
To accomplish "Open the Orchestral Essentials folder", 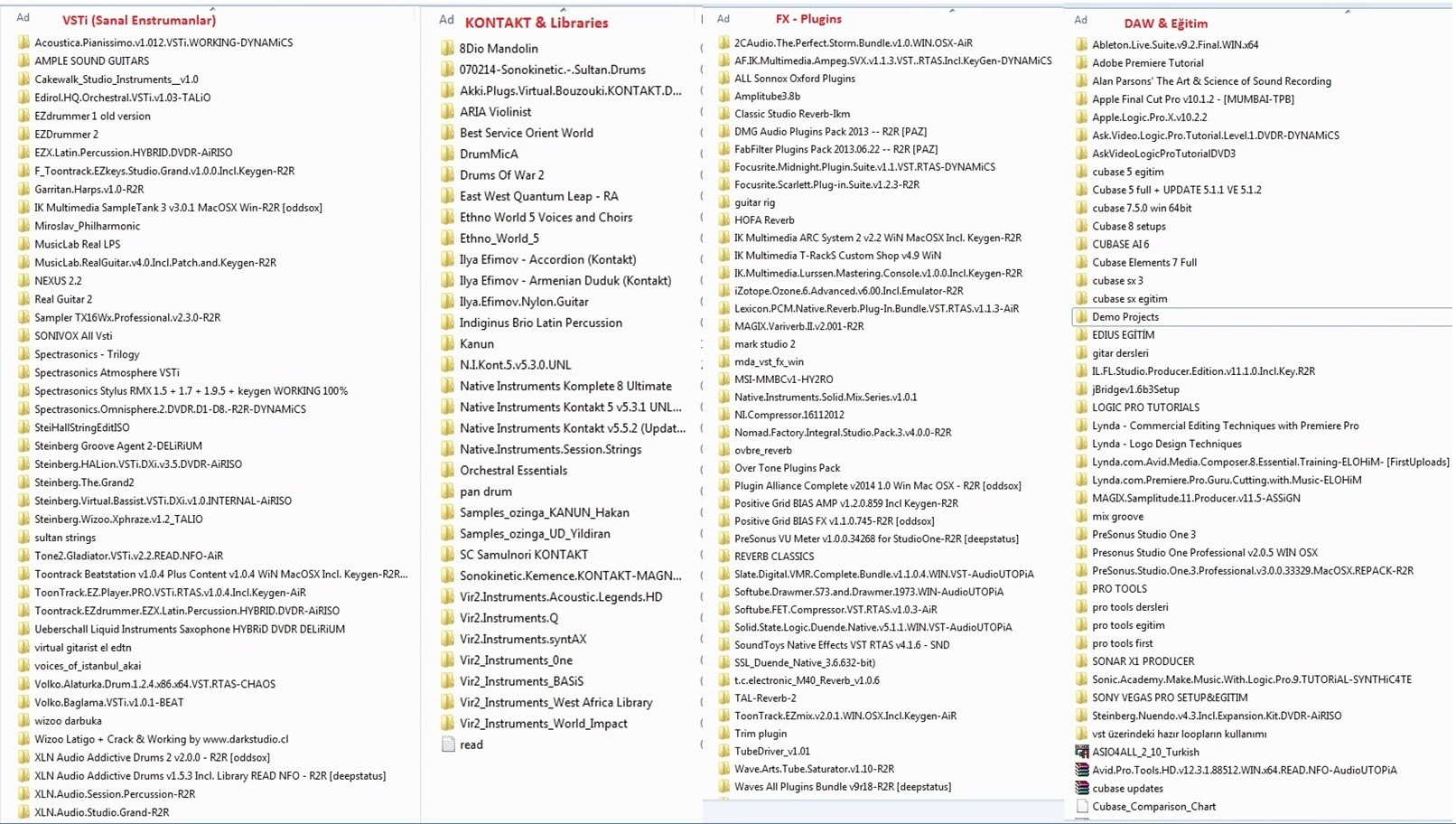I will coord(513,471).
